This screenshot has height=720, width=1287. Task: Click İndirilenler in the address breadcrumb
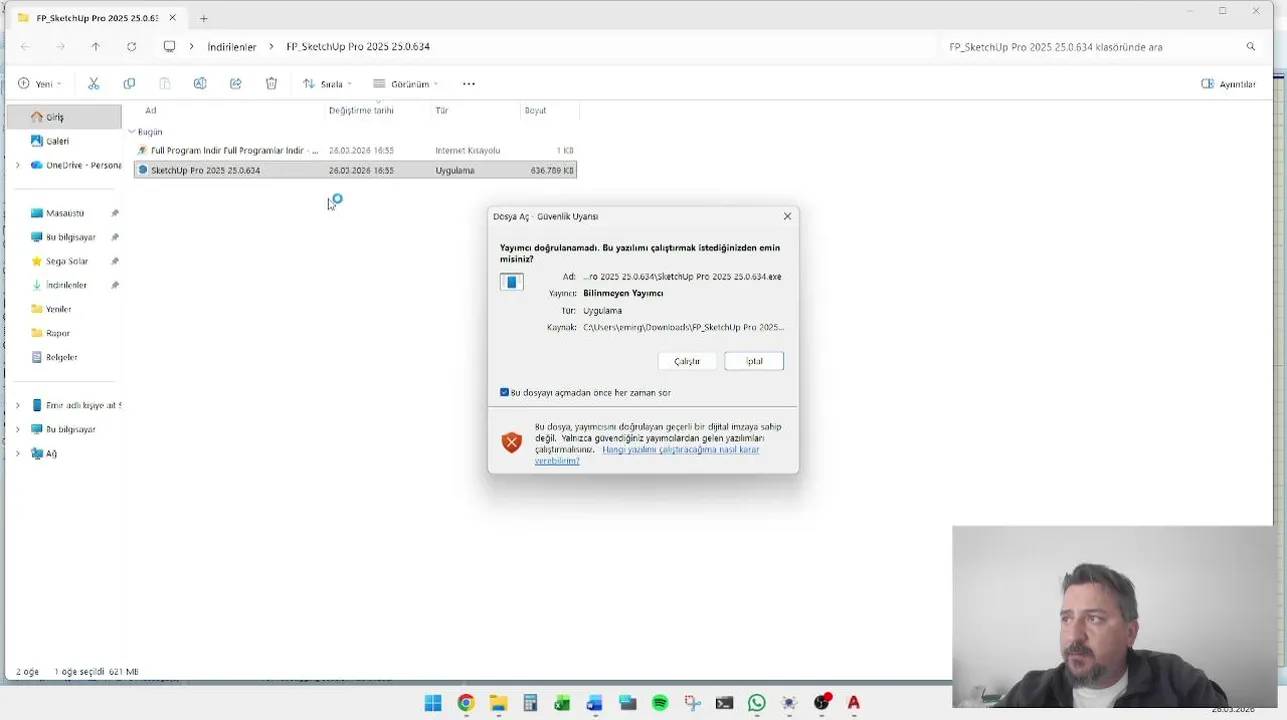(232, 47)
